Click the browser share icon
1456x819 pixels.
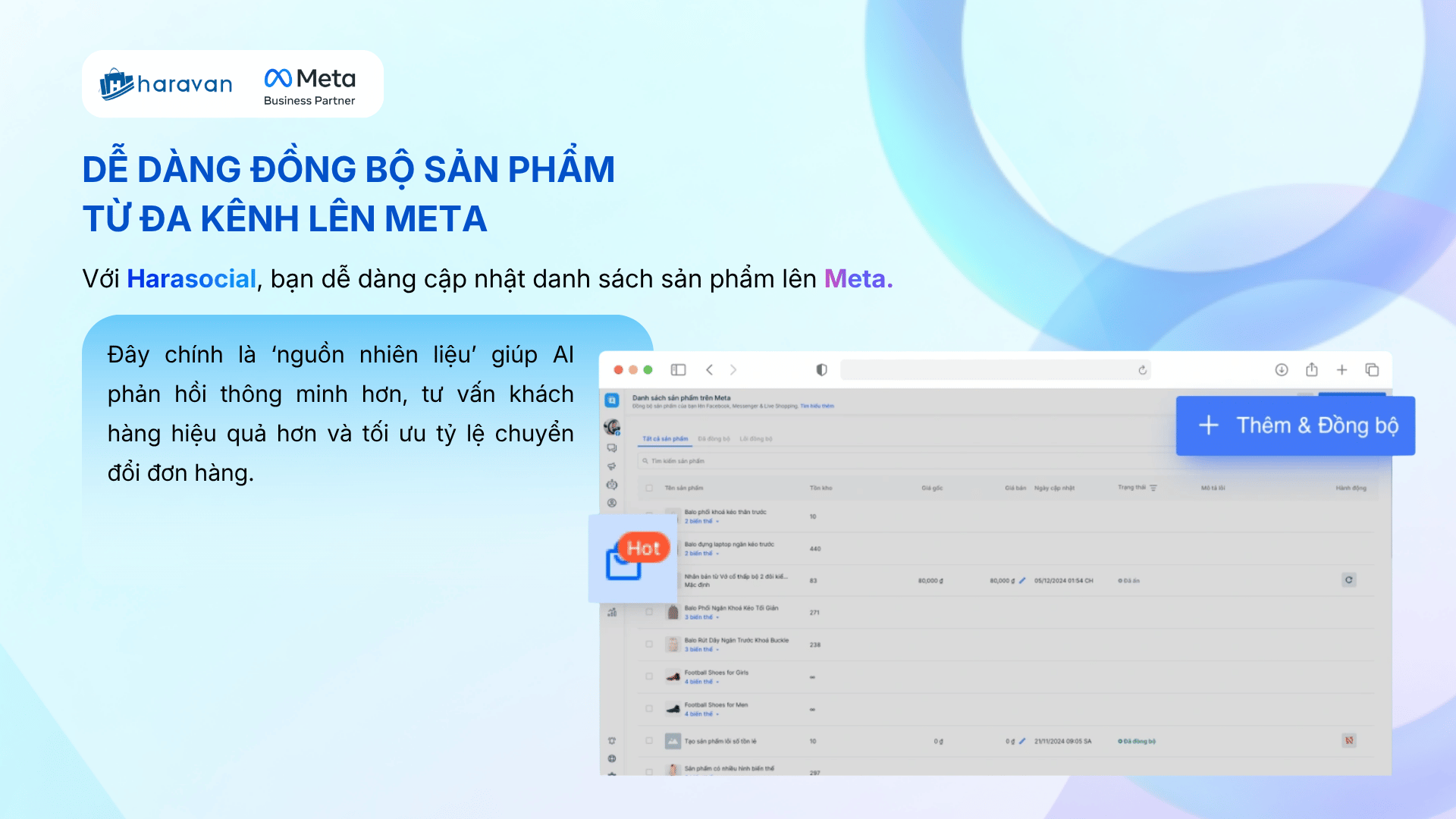click(x=1312, y=370)
